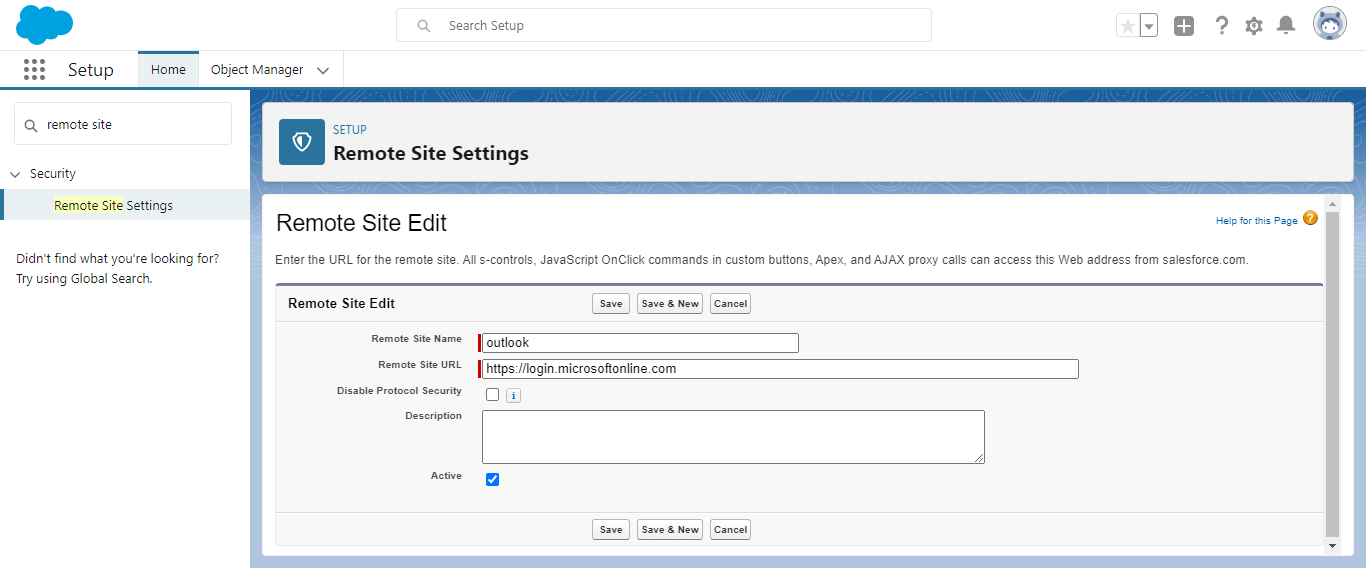Click the Disable Protocol Security info icon
This screenshot has height=568, width=1366.
(x=513, y=396)
